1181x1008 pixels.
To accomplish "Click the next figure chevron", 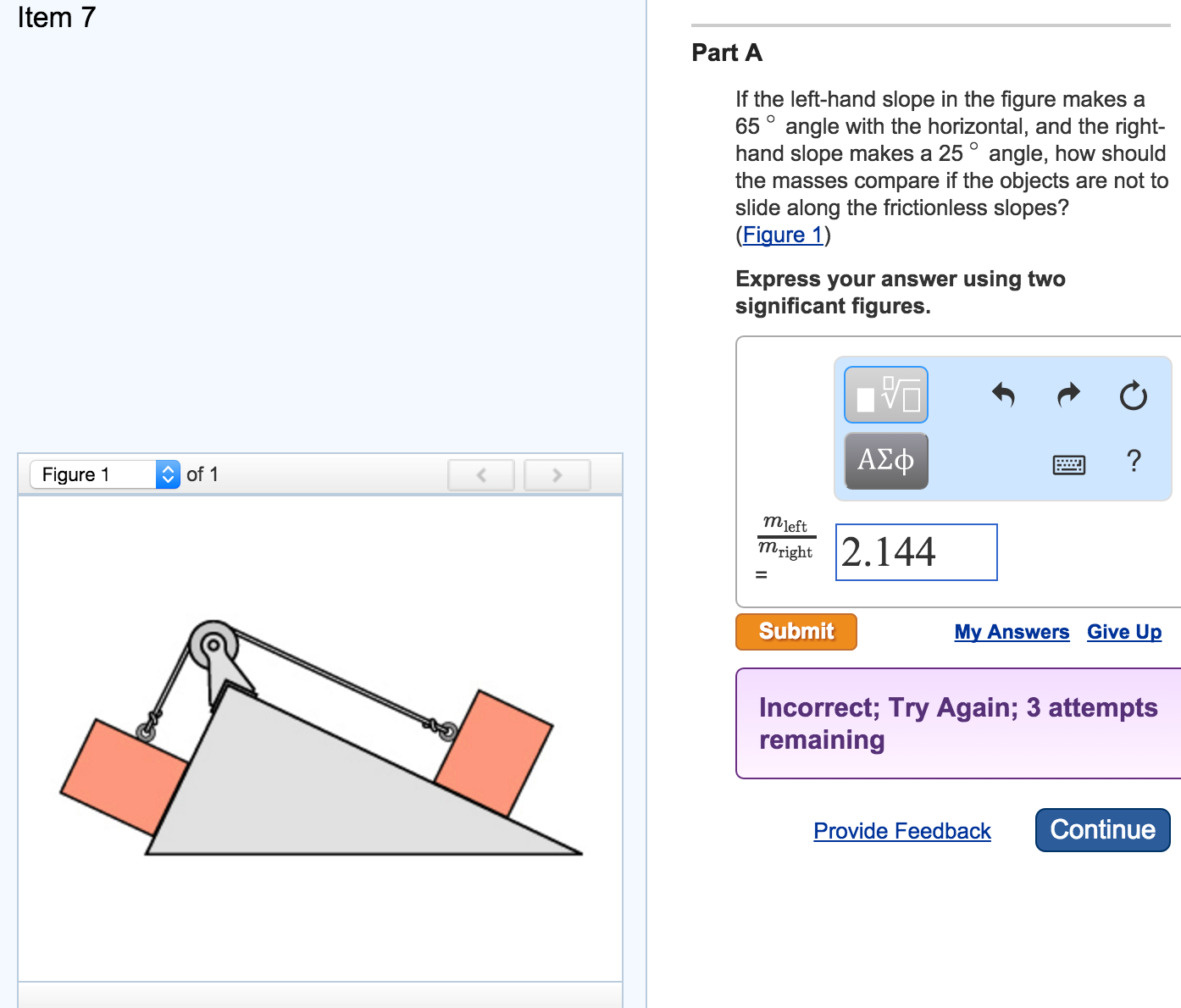I will (557, 474).
